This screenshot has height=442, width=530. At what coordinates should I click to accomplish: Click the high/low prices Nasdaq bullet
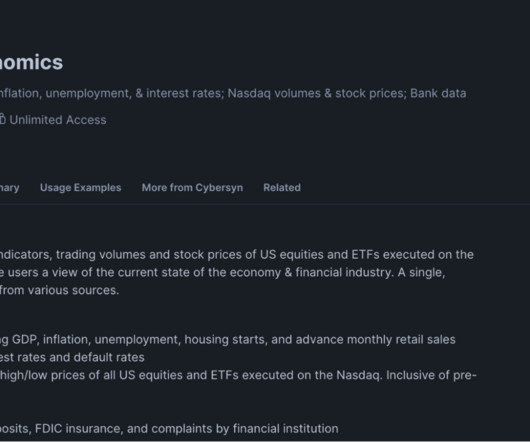238,375
